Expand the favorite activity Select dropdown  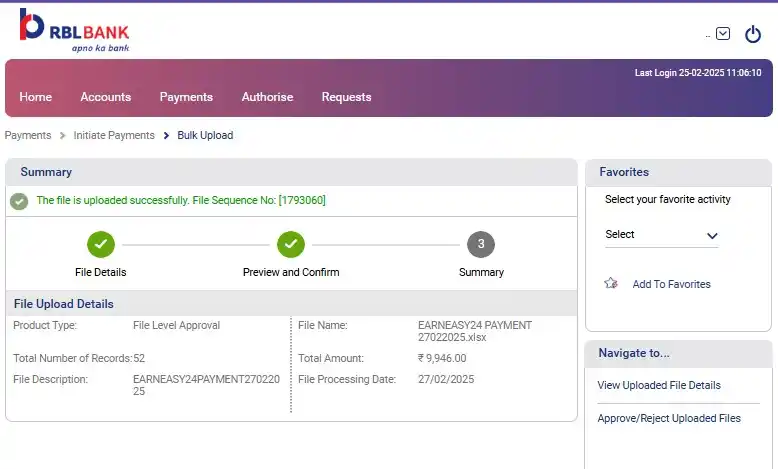pyautogui.click(x=661, y=235)
